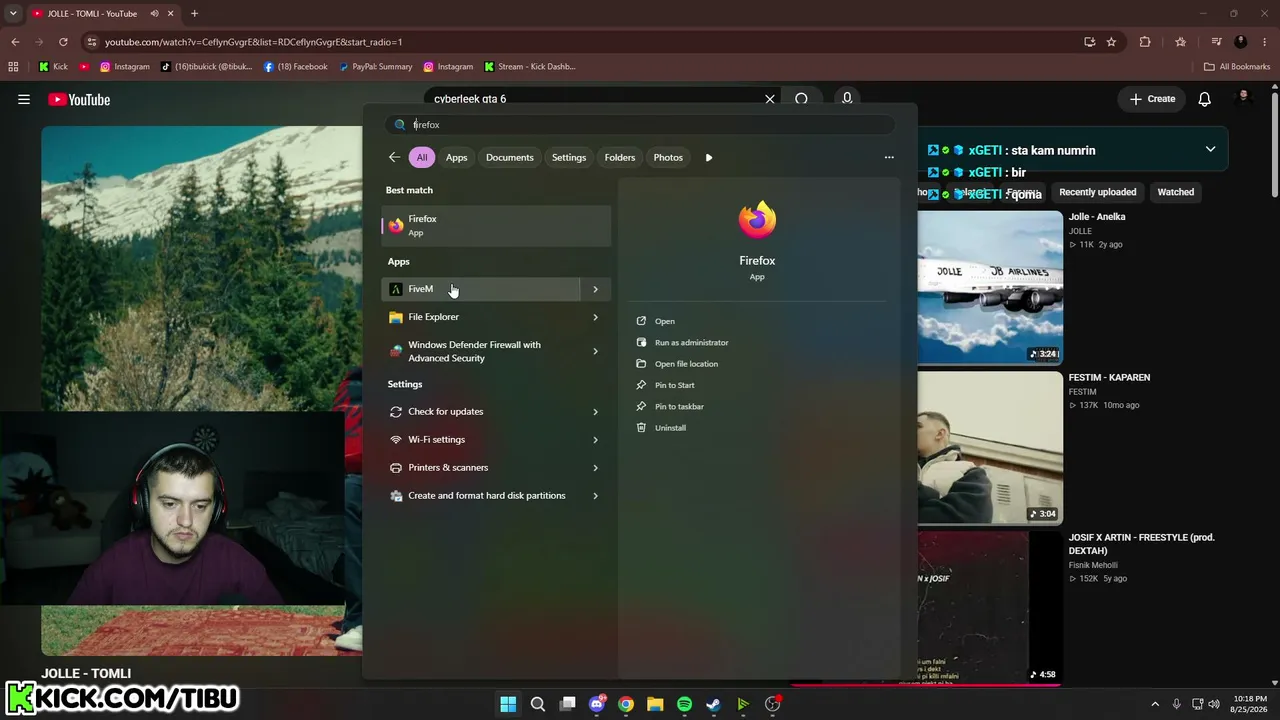The height and width of the screenshot is (720, 1280).
Task: Click the Windows Start button
Action: (508, 704)
